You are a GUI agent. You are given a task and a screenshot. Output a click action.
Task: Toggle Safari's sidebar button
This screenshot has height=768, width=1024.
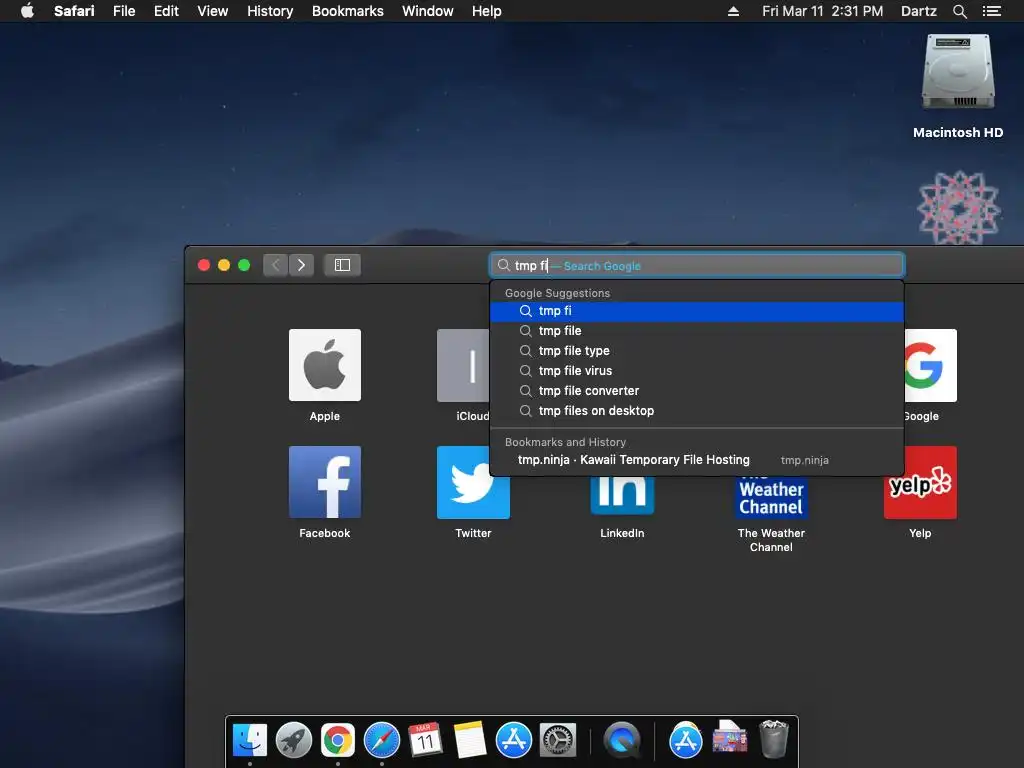(x=342, y=265)
